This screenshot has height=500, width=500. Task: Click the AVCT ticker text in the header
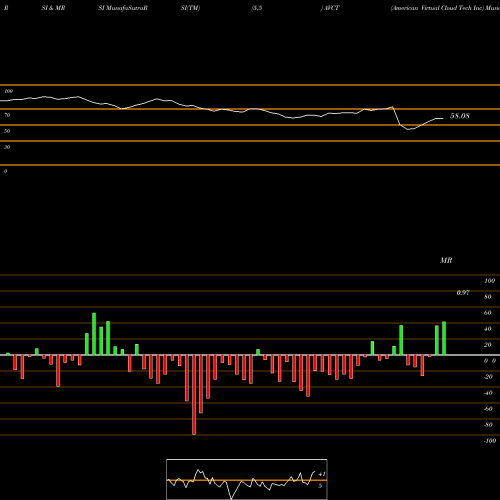(x=332, y=8)
